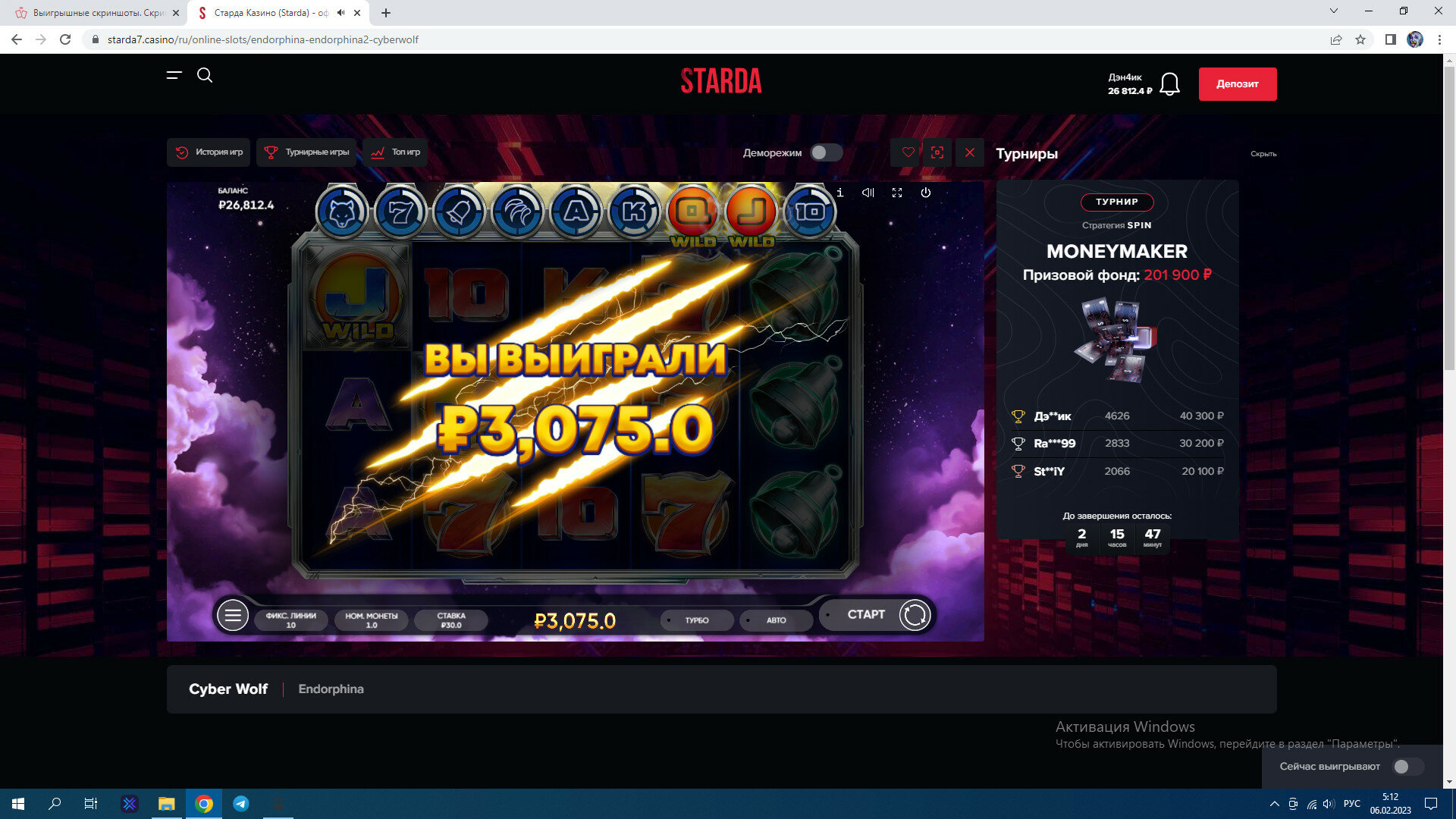Enter slot fullscreen mode
1456x819 pixels.
click(897, 193)
